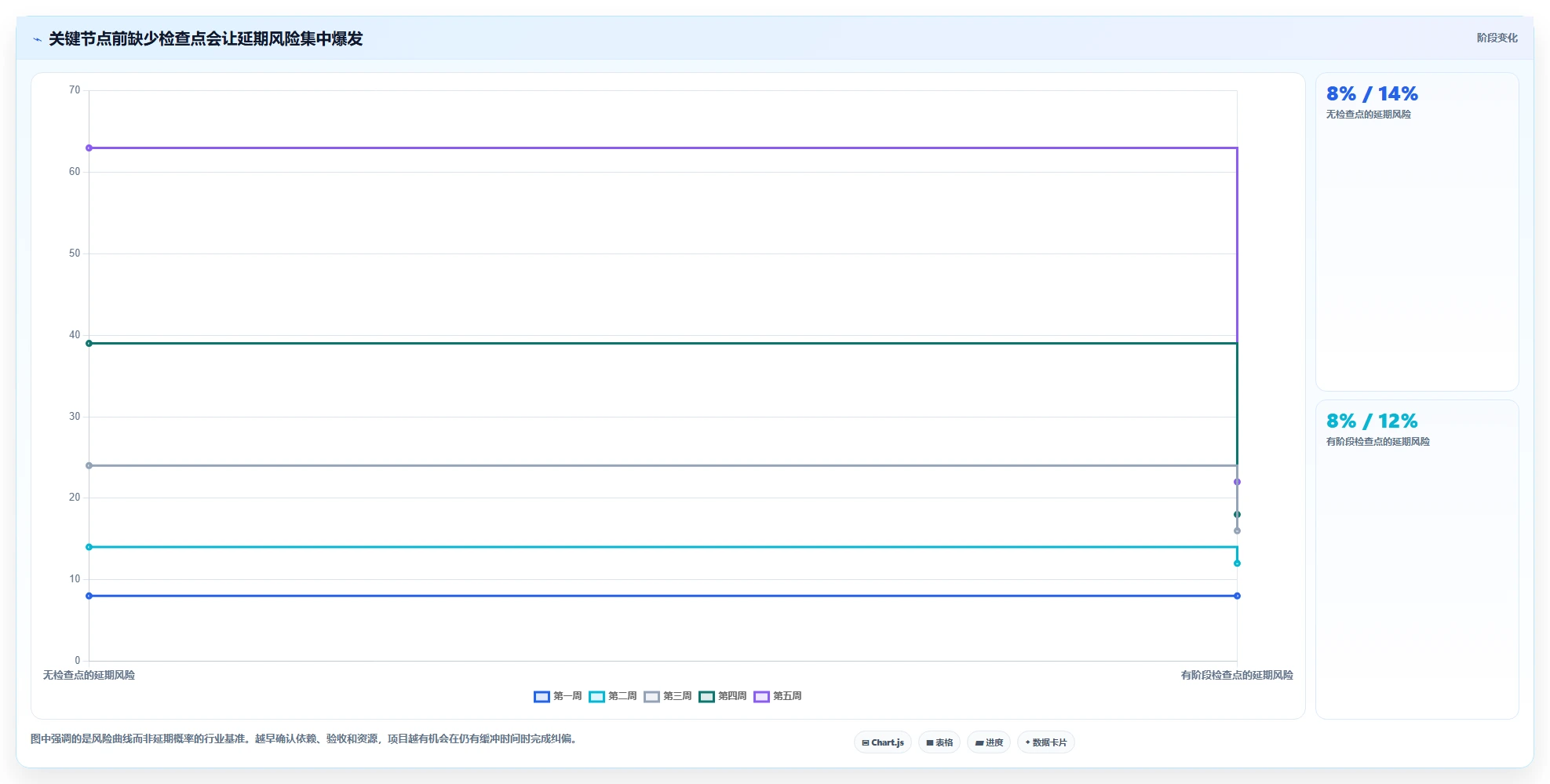Toggle the 第五周 legend item
The image size is (1550, 784).
(778, 696)
